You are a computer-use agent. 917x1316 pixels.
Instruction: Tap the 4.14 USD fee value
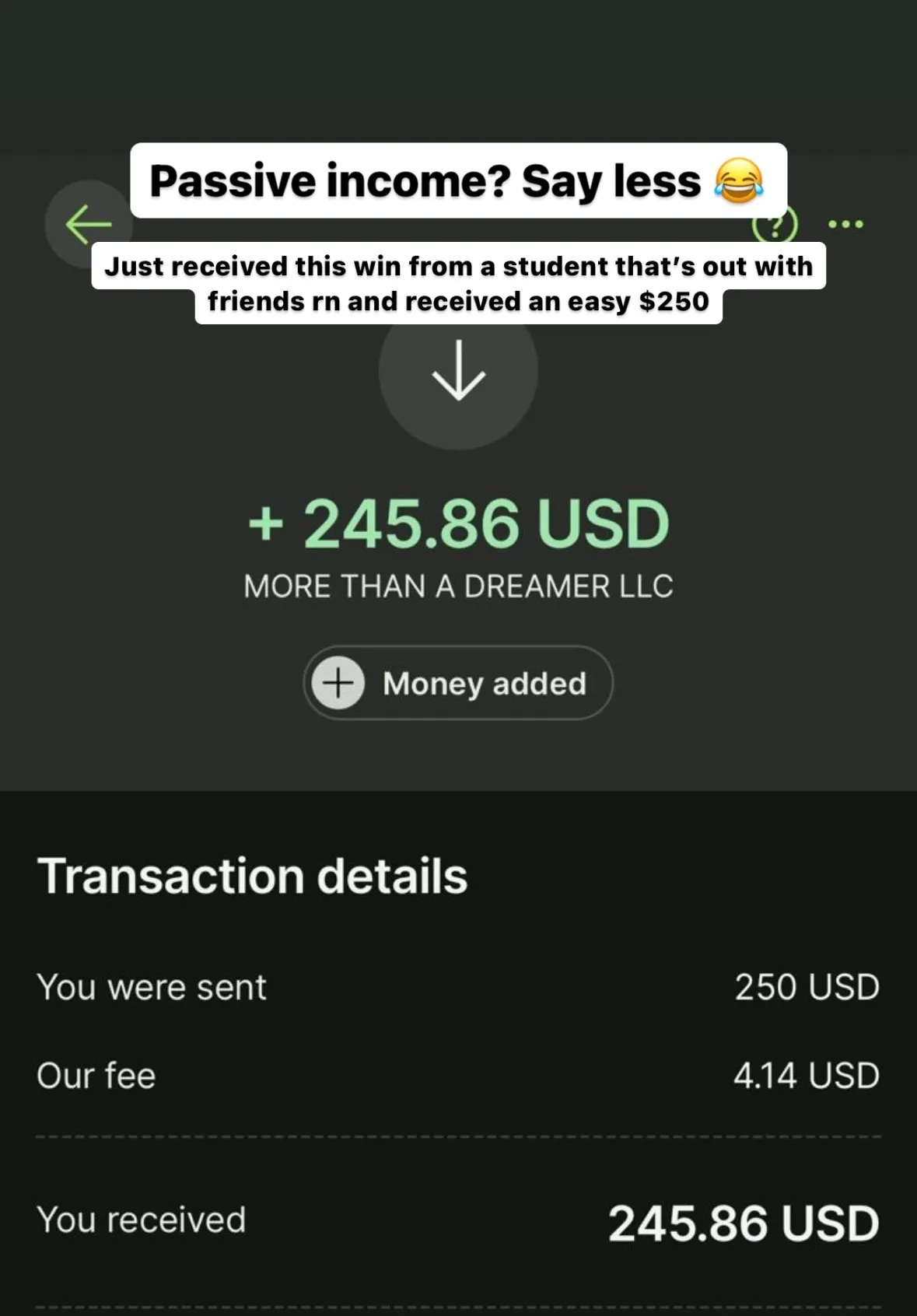807,1076
